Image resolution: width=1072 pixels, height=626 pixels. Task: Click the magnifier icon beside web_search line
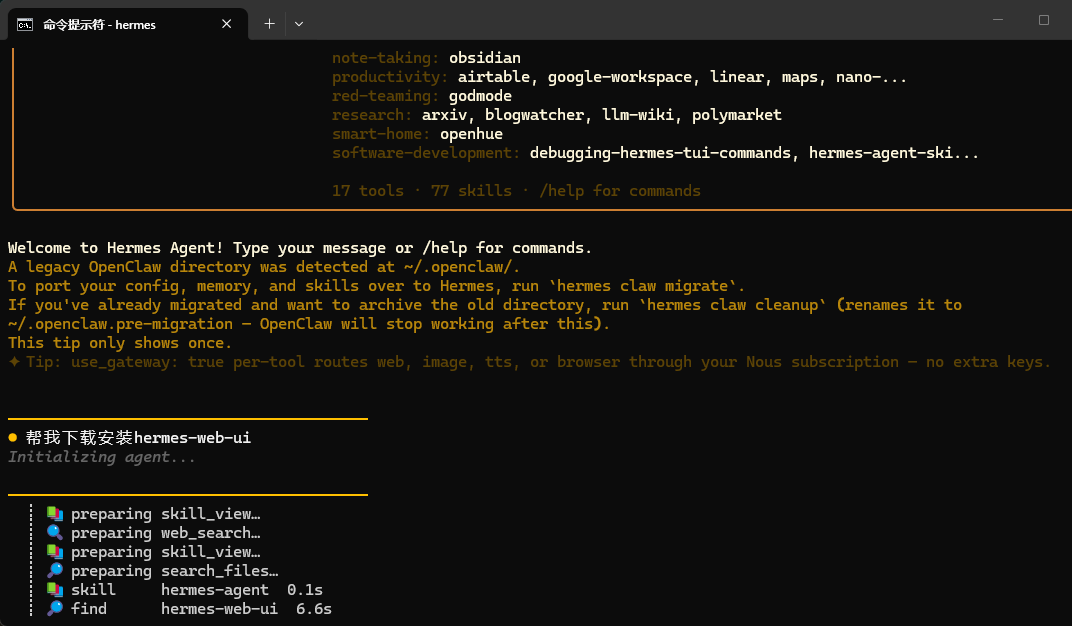(55, 533)
